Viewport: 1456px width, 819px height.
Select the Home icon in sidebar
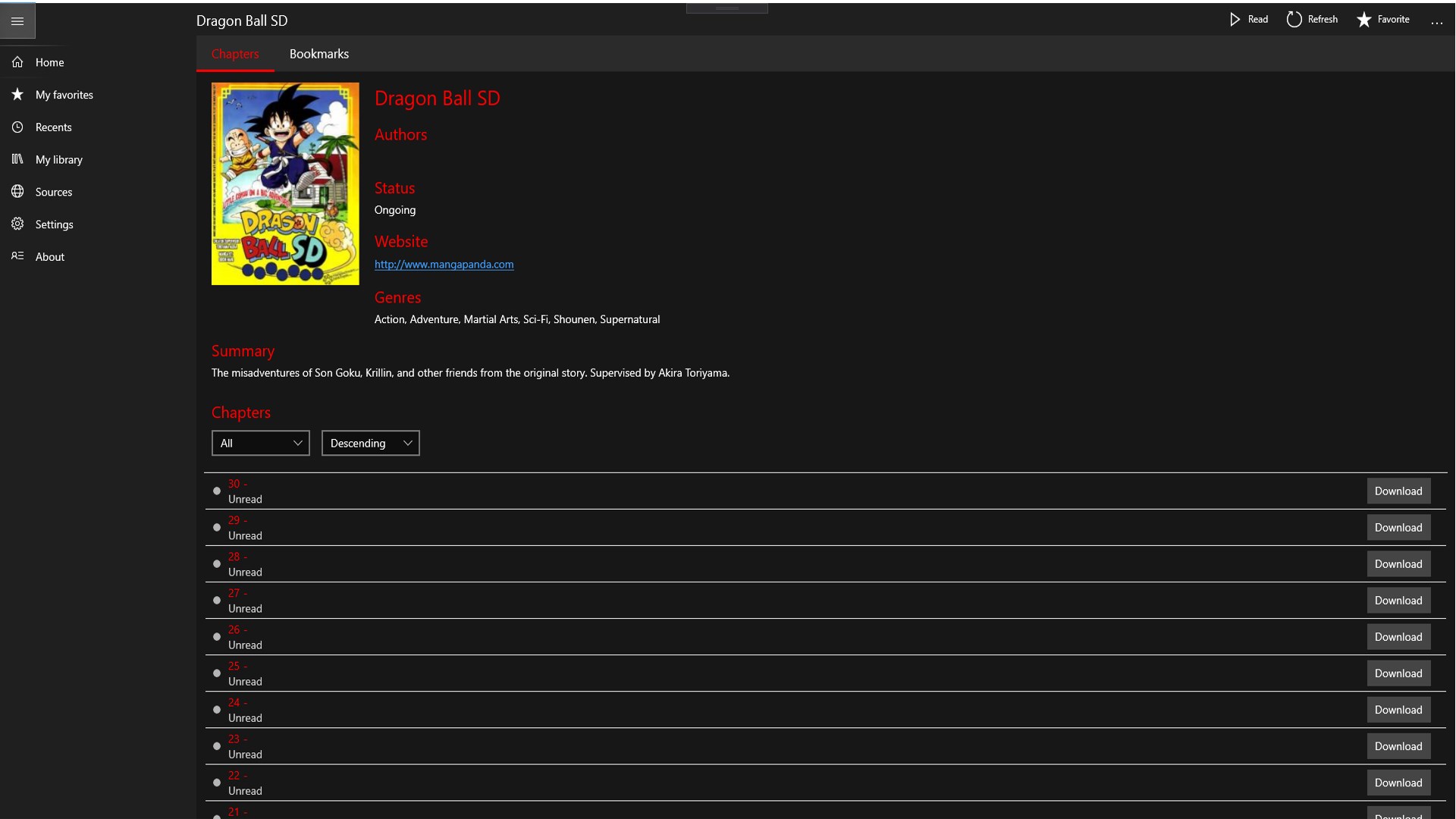17,61
